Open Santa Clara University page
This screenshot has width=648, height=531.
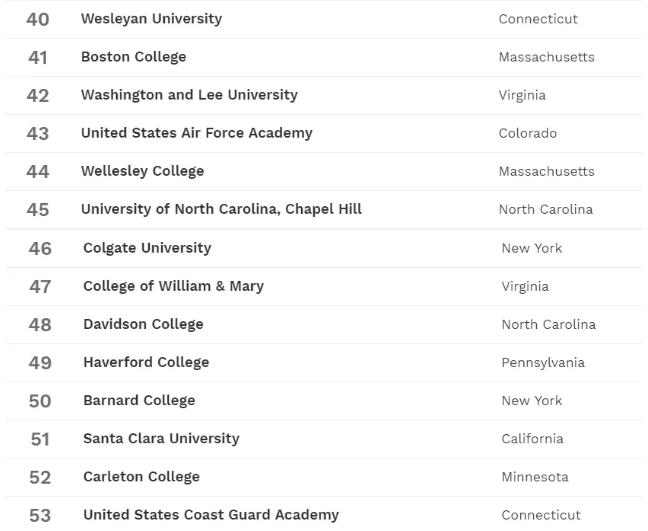(161, 438)
